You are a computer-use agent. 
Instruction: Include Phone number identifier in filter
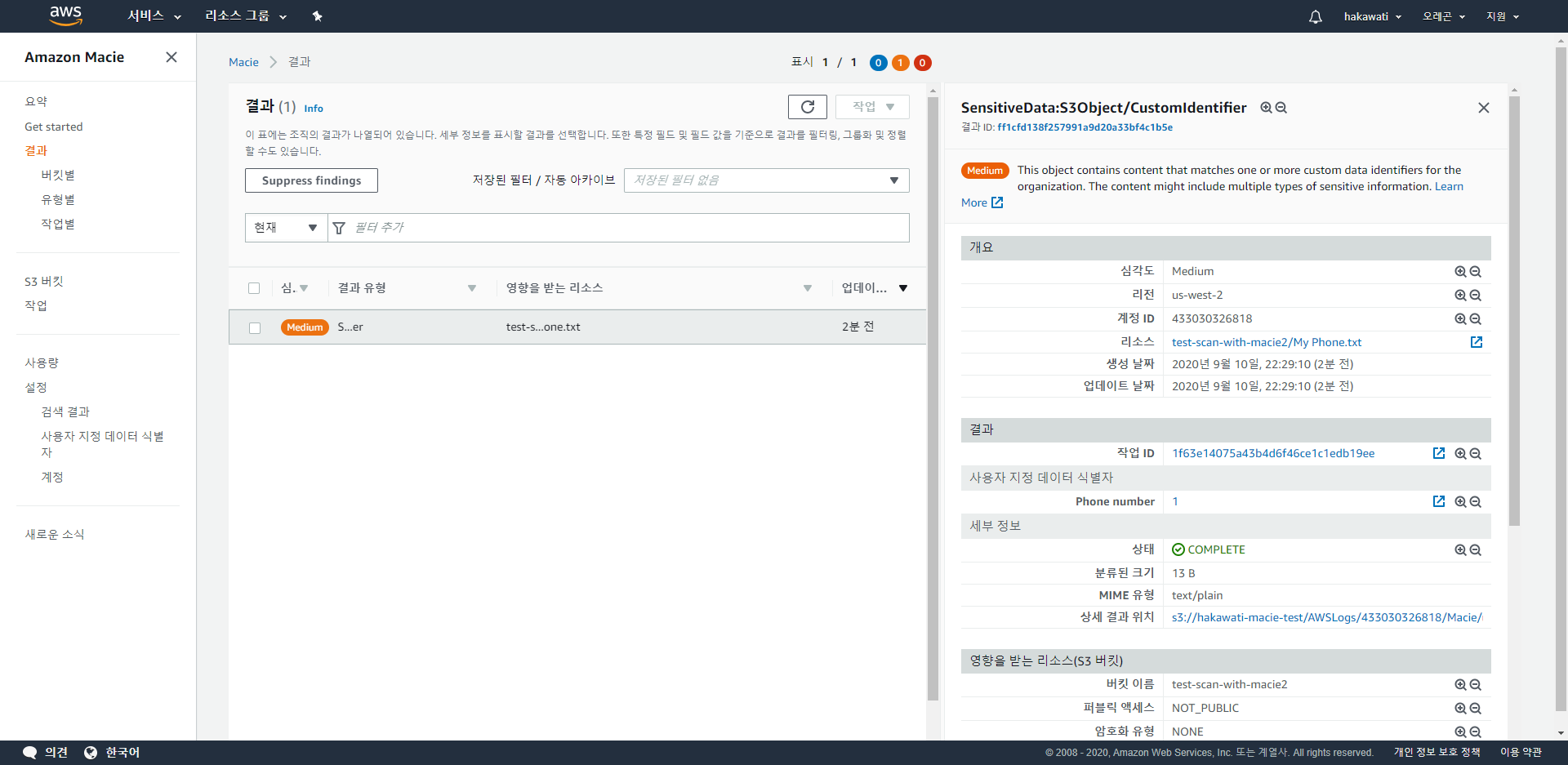click(1460, 502)
